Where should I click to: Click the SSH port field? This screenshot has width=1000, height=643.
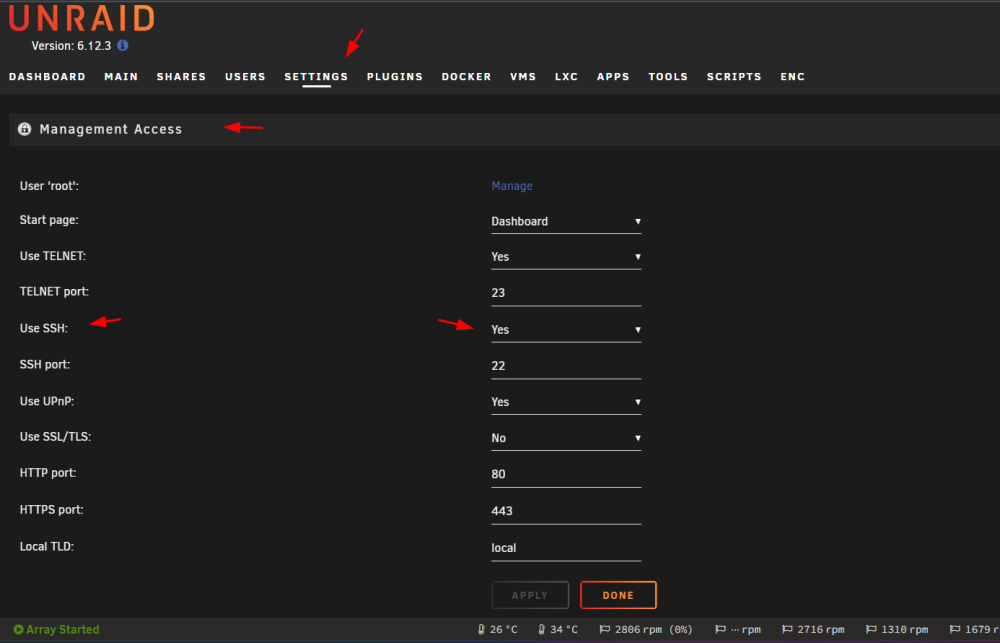[x=566, y=366]
